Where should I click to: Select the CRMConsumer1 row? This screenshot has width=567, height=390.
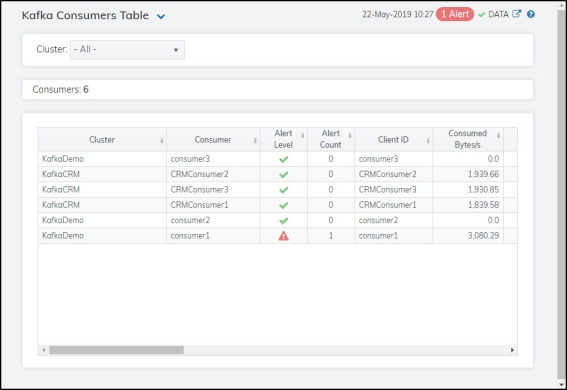[277, 205]
